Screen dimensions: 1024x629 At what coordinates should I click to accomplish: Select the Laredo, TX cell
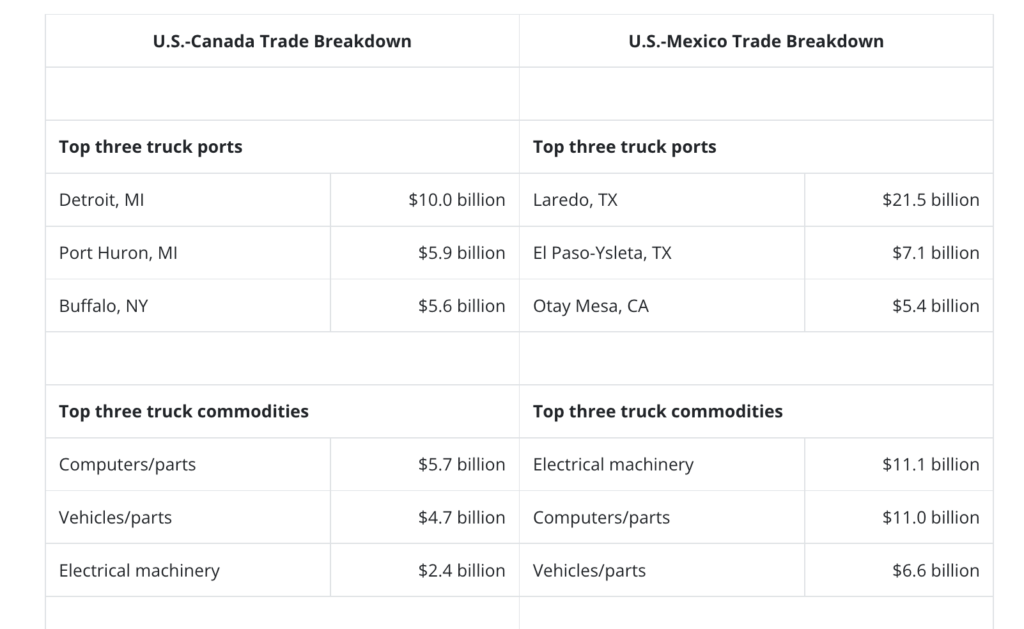pos(575,200)
